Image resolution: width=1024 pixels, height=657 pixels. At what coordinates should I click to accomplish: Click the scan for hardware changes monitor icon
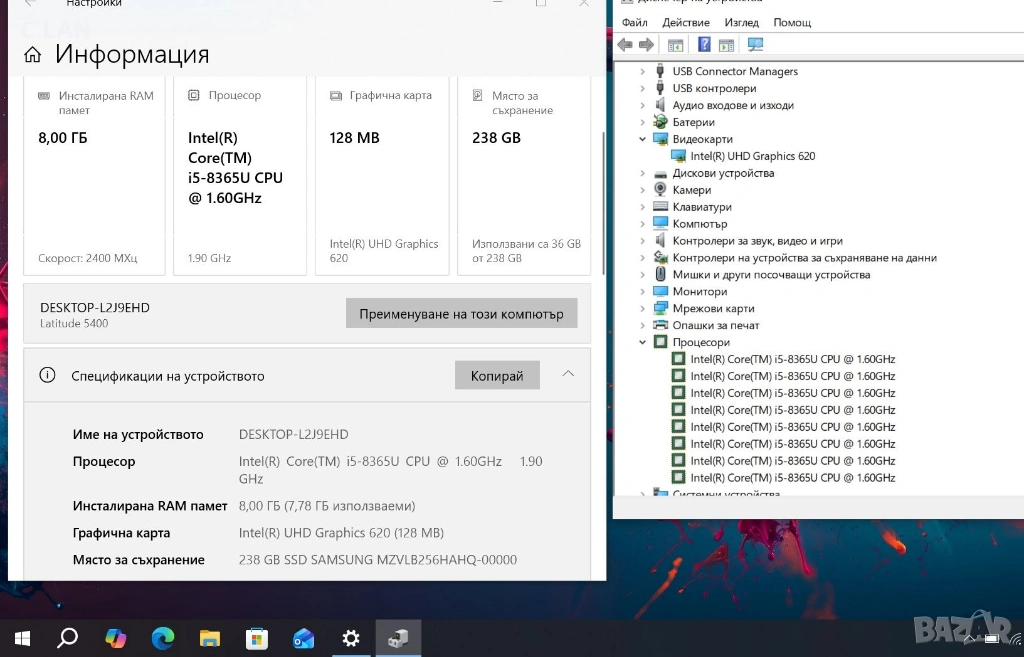[755, 45]
